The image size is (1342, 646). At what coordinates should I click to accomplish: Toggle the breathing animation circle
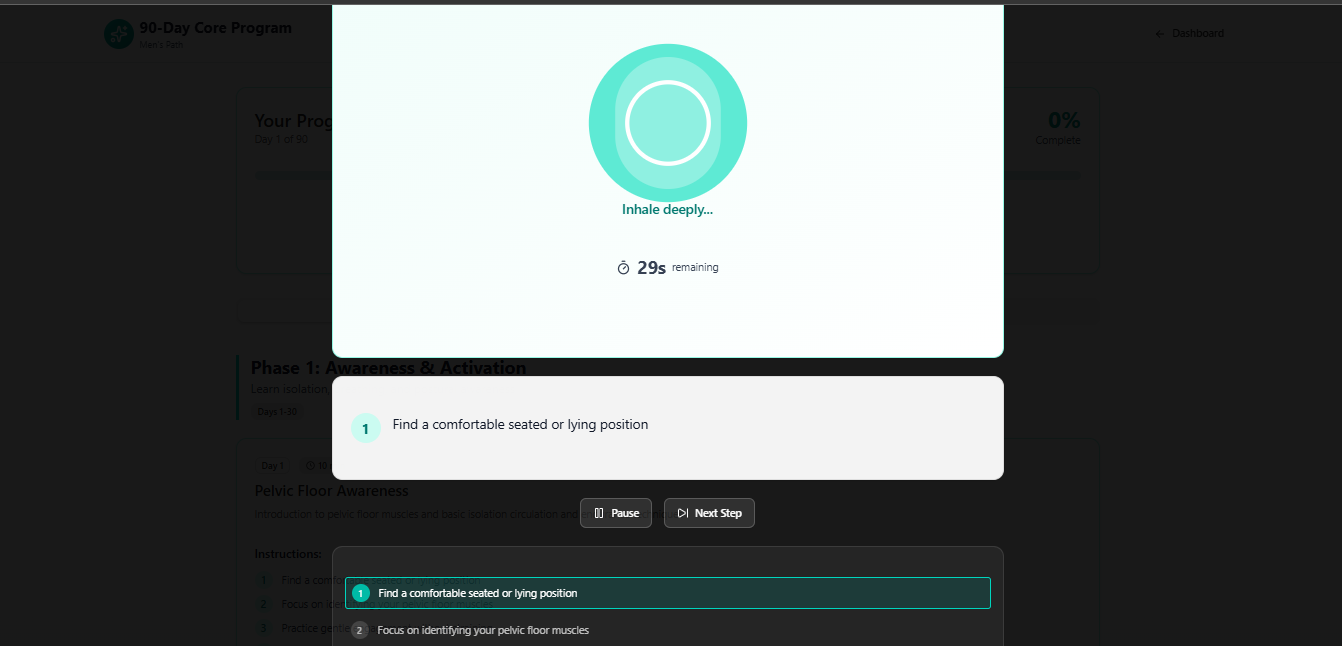click(x=667, y=122)
